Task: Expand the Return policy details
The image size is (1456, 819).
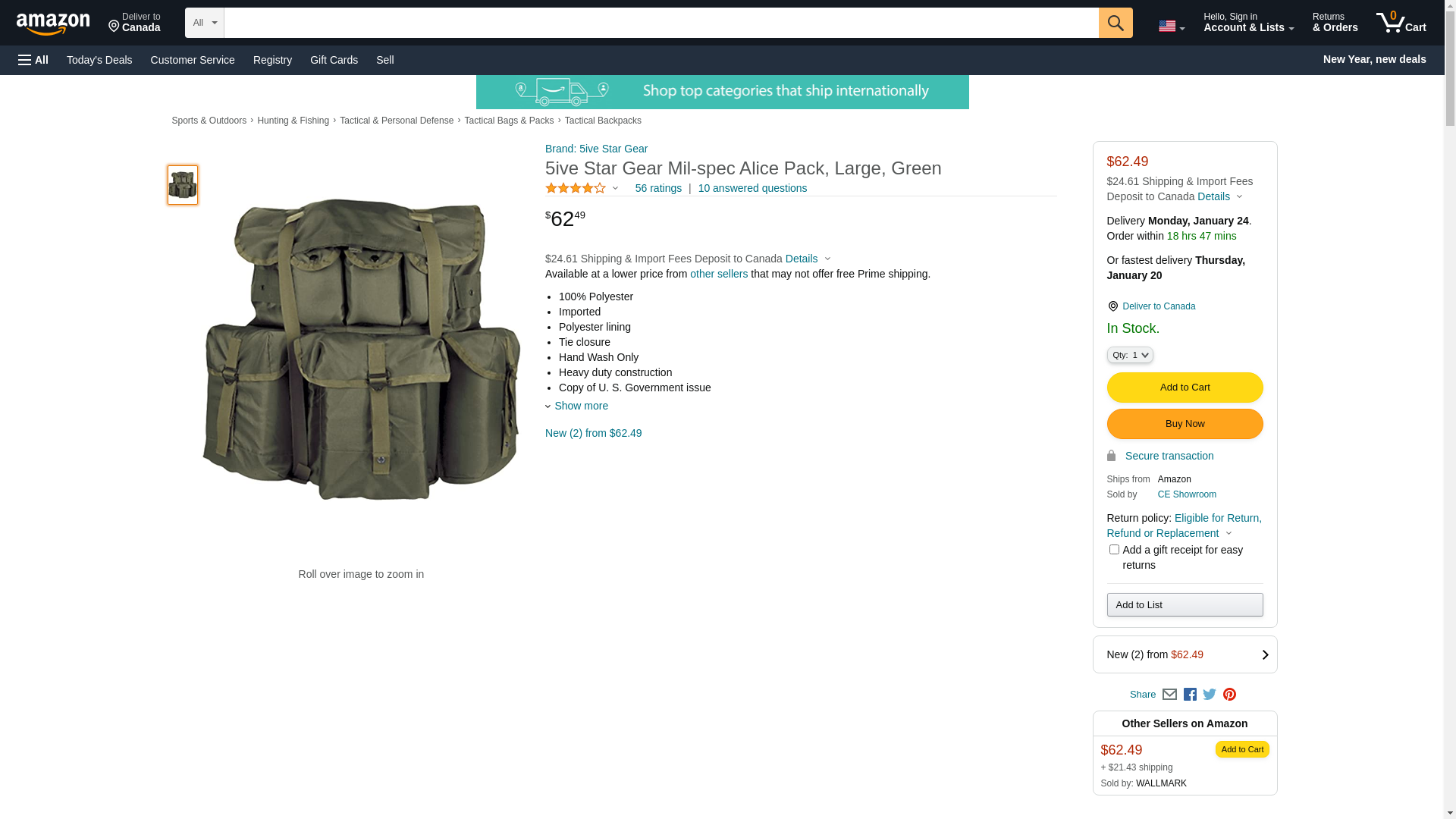Action: [1184, 526]
